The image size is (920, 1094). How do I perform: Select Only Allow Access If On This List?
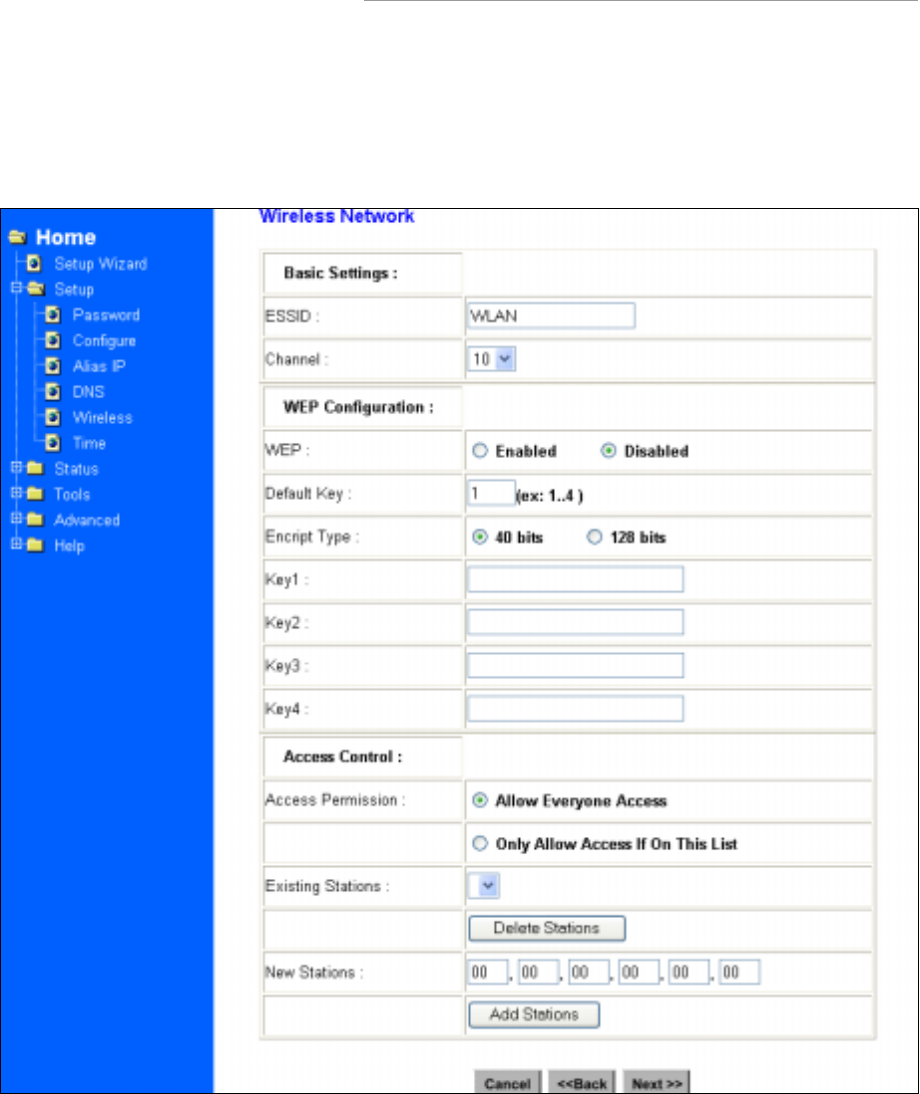(x=480, y=844)
